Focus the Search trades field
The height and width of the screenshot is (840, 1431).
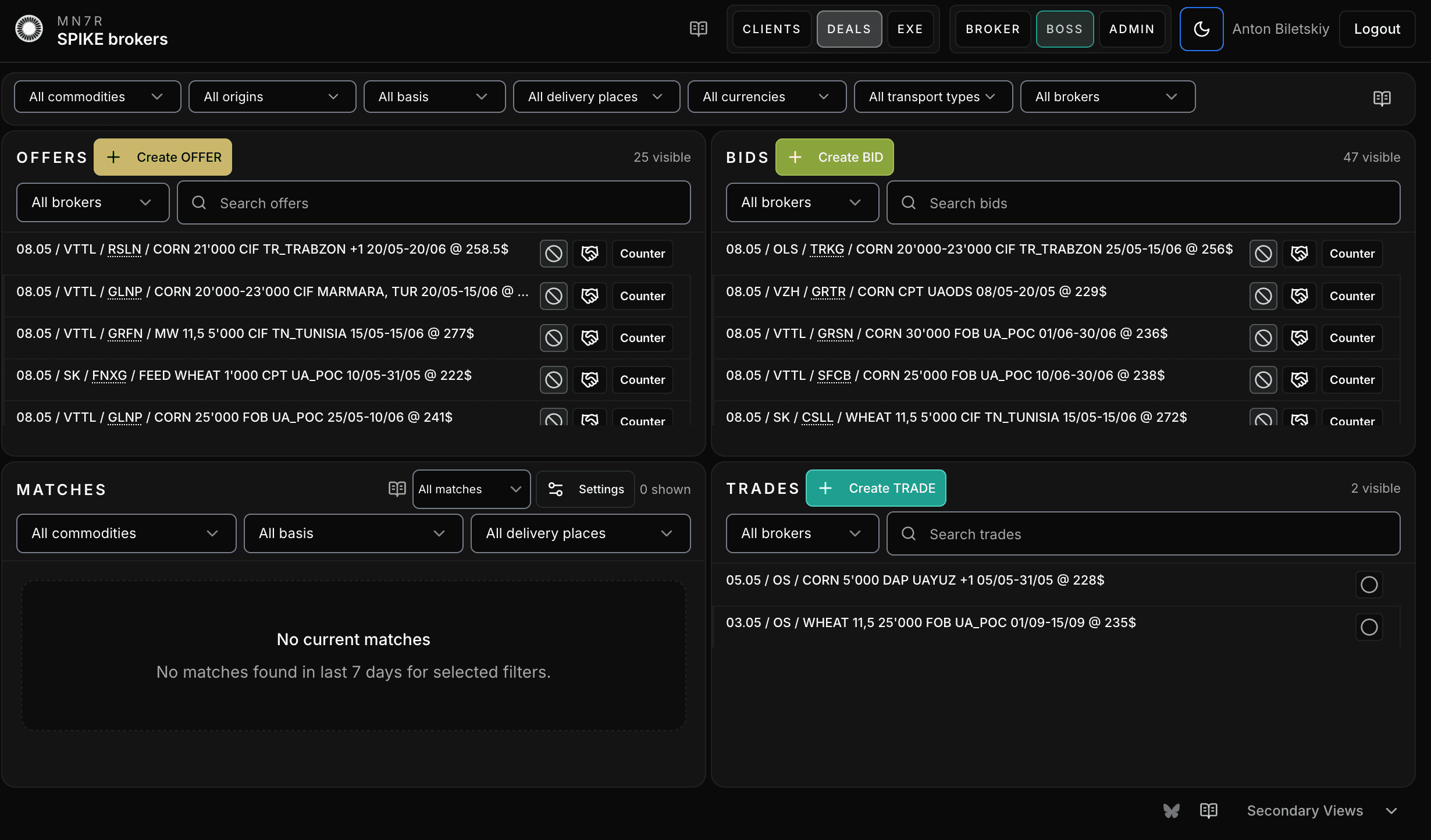pyautogui.click(x=1144, y=533)
